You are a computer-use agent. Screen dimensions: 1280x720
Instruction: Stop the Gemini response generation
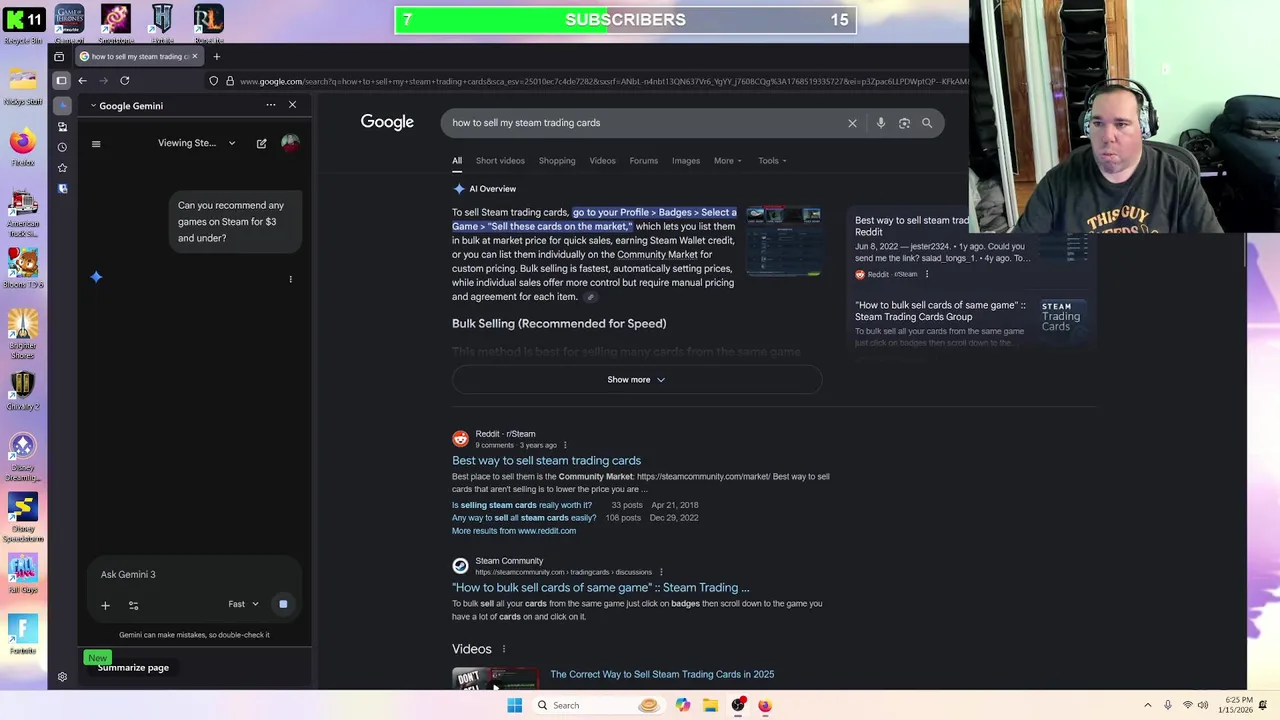pos(283,604)
